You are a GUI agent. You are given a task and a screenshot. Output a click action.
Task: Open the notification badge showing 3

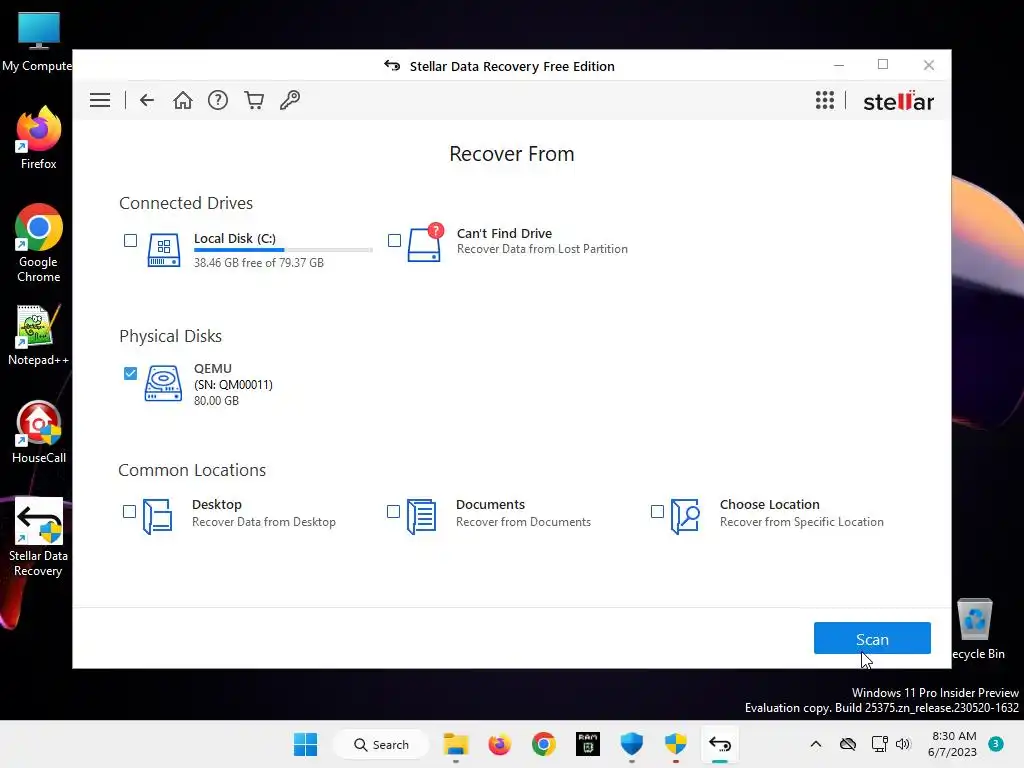pyautogui.click(x=996, y=744)
